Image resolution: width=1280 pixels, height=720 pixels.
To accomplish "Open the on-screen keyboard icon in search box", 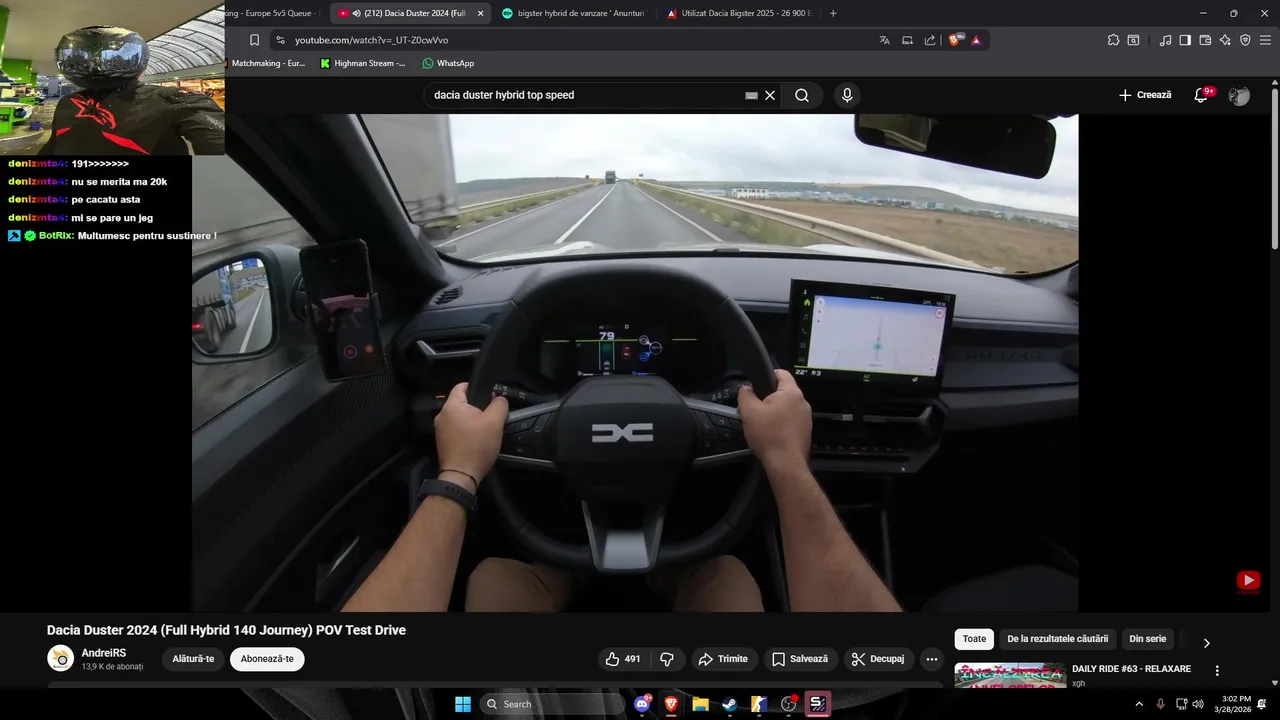I will [751, 96].
